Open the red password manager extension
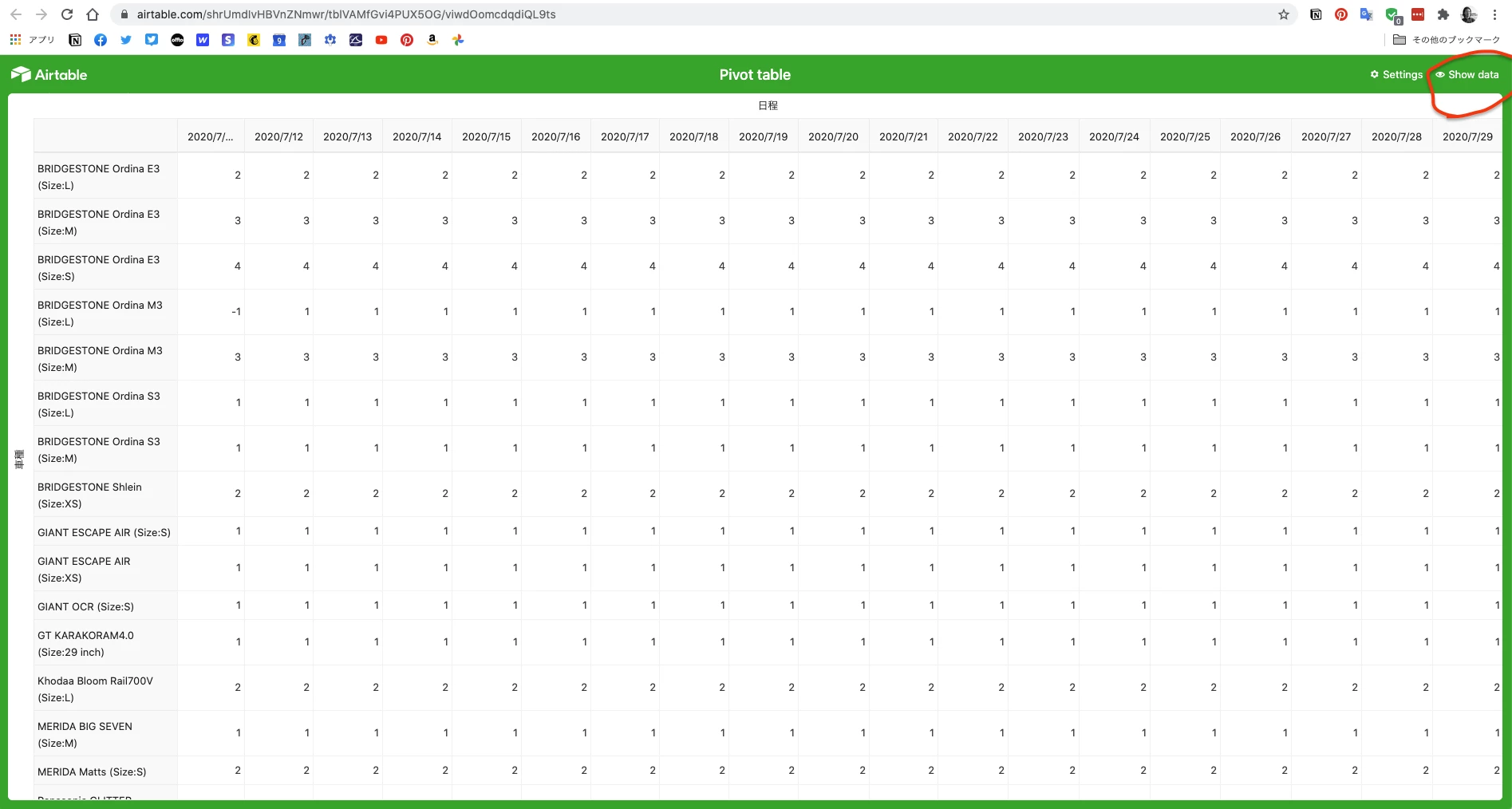The image size is (1512, 809). tap(1418, 14)
